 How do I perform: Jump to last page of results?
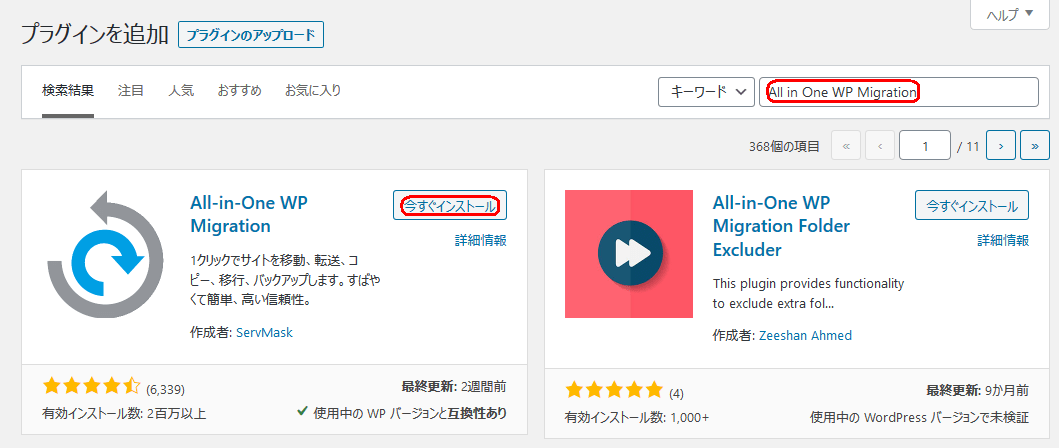click(x=1034, y=146)
